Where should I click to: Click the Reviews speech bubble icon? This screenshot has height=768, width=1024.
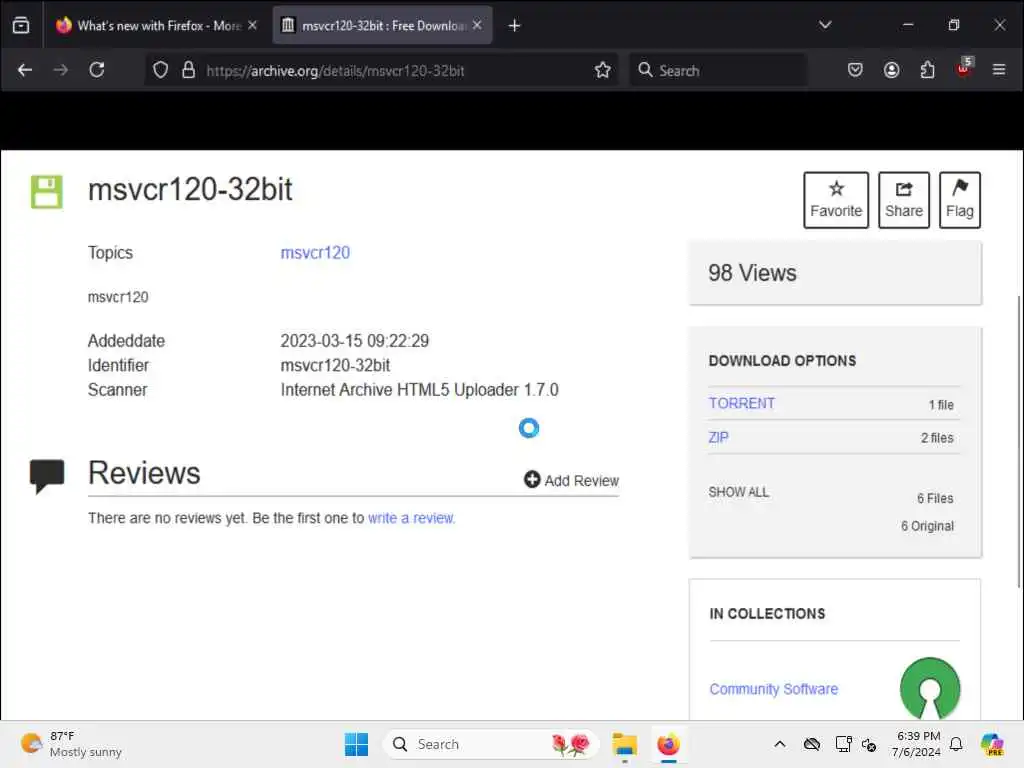pos(47,475)
